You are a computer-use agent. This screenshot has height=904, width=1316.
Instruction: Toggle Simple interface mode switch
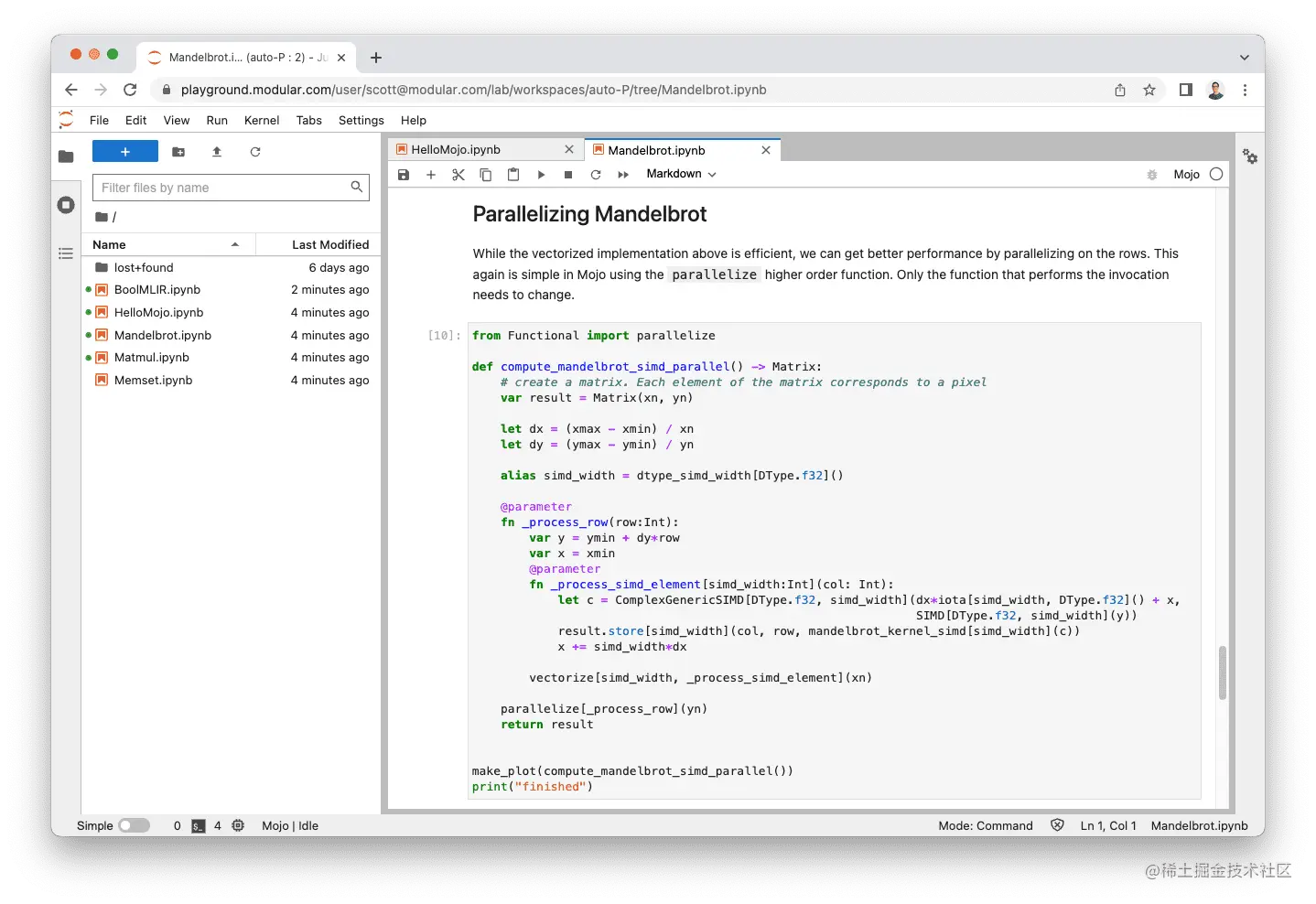(135, 825)
